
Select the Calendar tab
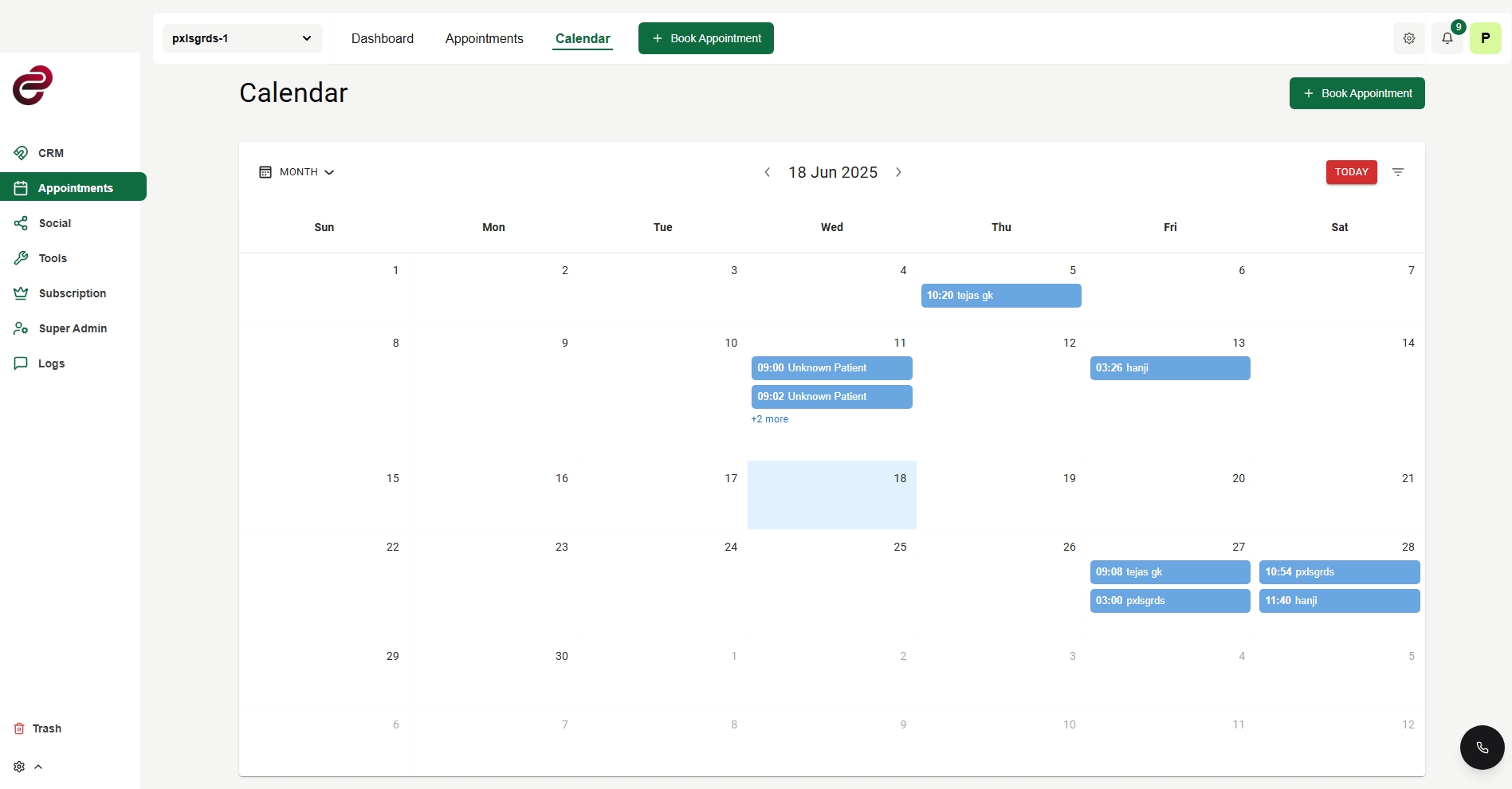(x=583, y=38)
